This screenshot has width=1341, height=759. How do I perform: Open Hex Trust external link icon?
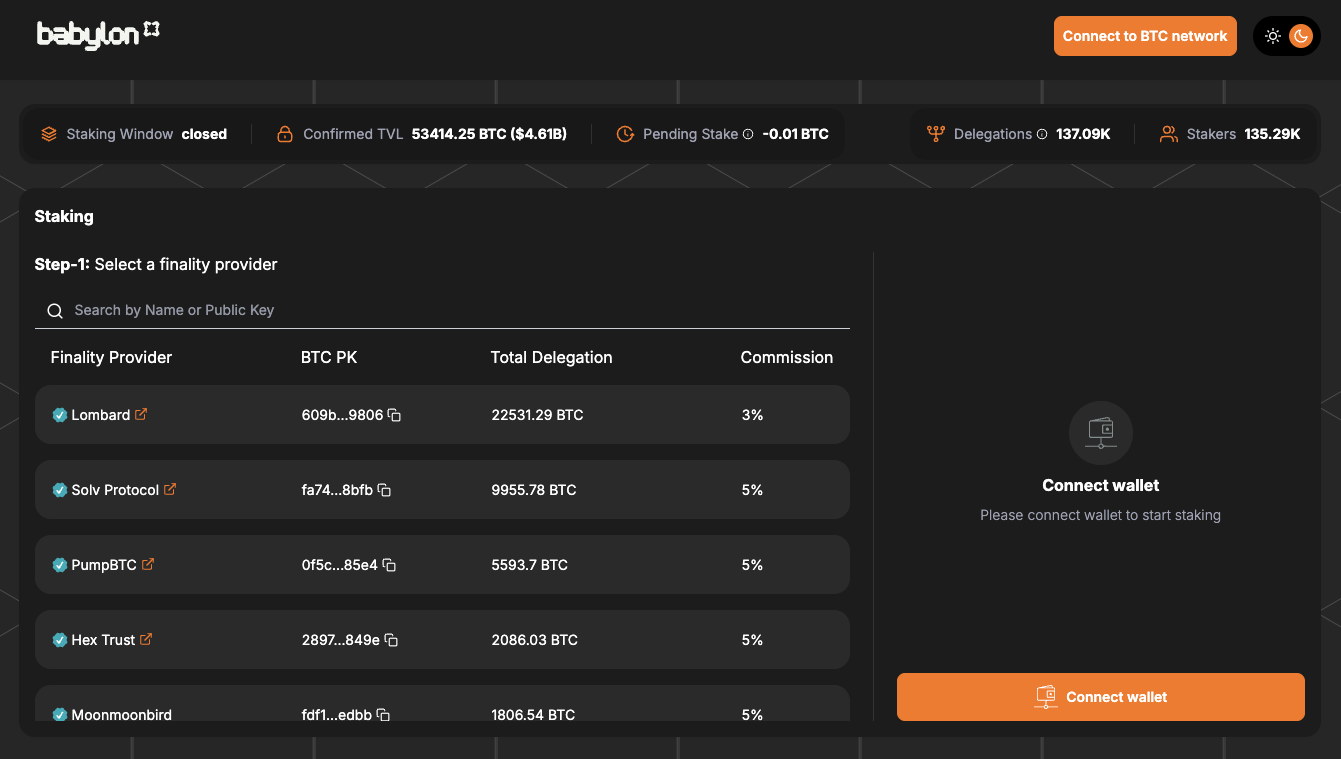(x=146, y=639)
